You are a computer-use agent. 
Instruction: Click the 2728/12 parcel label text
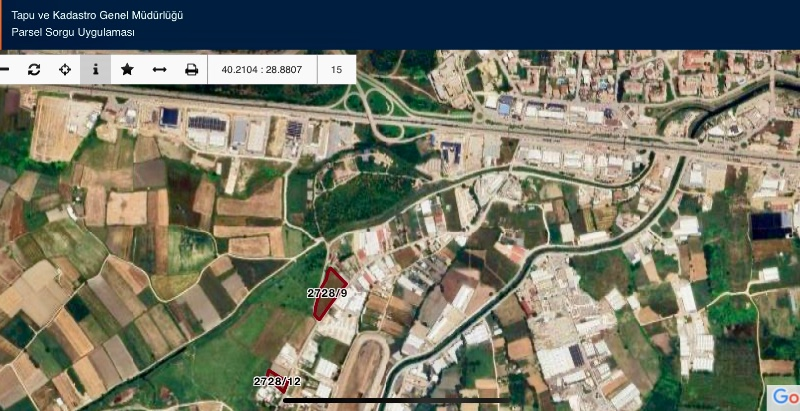point(277,382)
